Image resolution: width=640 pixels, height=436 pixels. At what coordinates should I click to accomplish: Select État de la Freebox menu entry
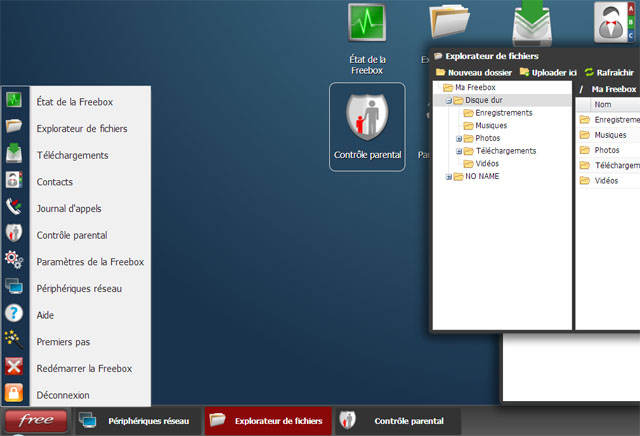[x=75, y=102]
